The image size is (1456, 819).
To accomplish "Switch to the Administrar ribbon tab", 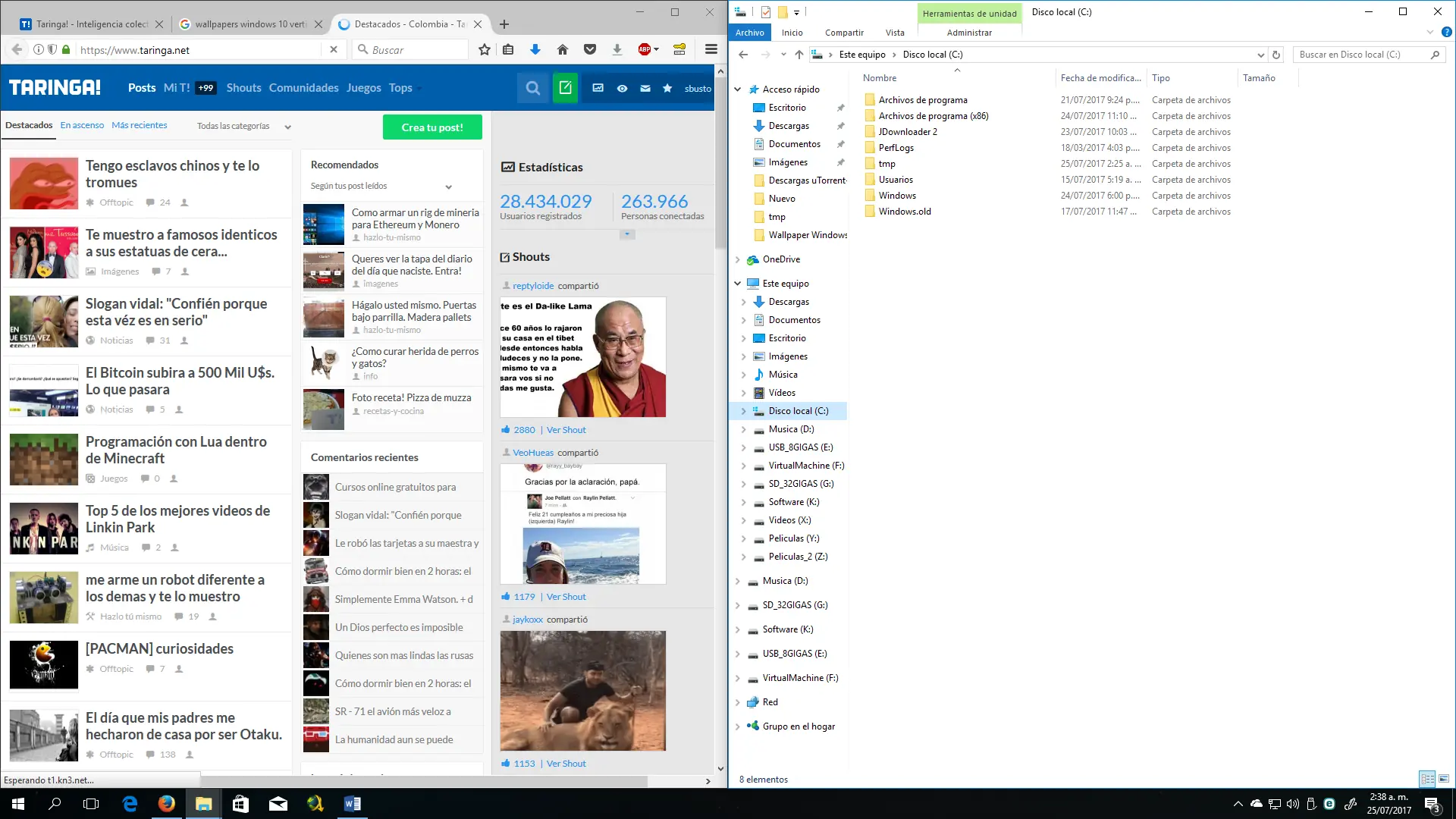I will pyautogui.click(x=969, y=33).
